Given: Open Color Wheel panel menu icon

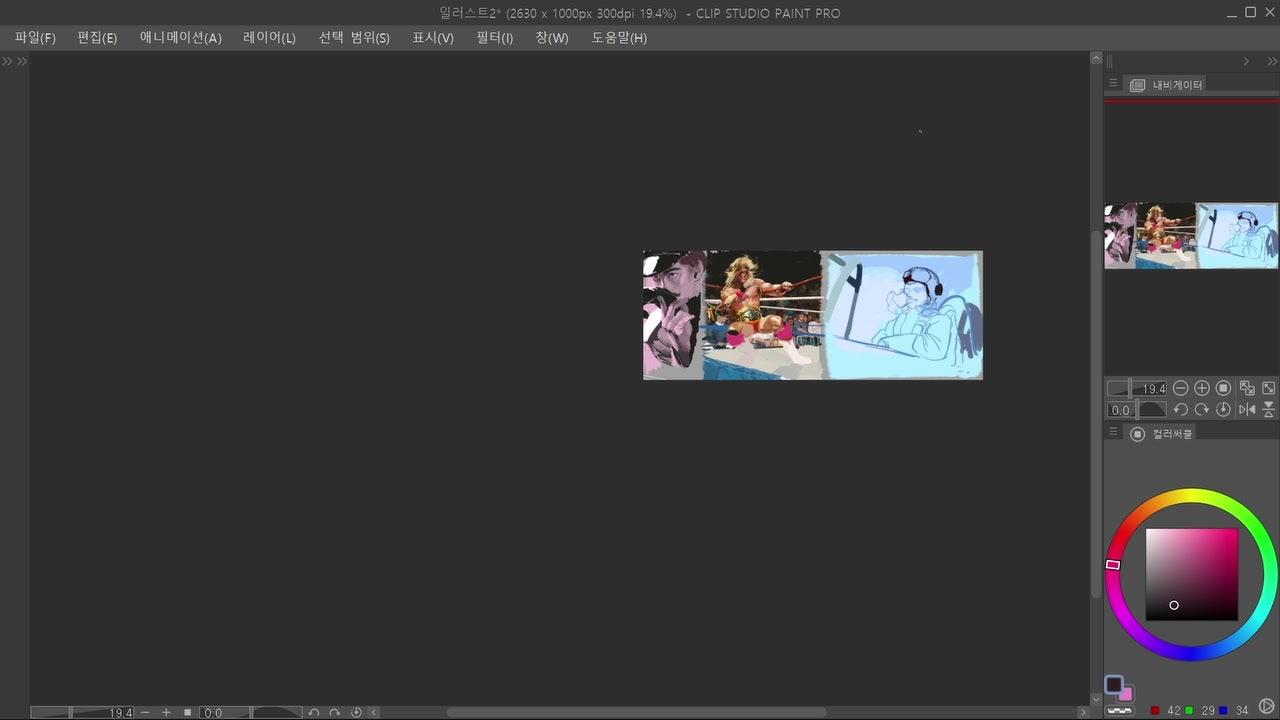Looking at the screenshot, I should click(1113, 432).
